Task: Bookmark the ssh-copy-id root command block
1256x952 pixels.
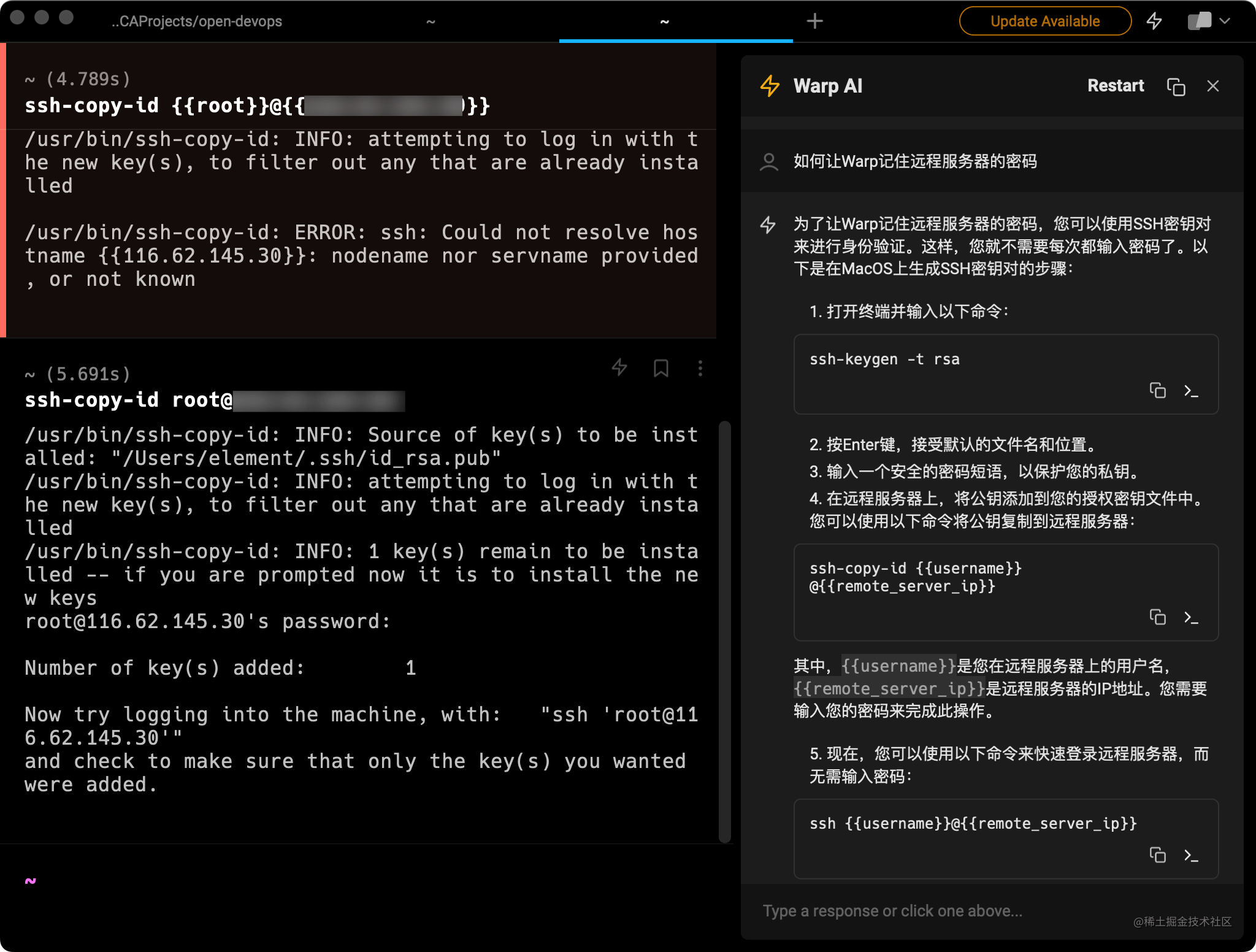Action: pyautogui.click(x=661, y=367)
